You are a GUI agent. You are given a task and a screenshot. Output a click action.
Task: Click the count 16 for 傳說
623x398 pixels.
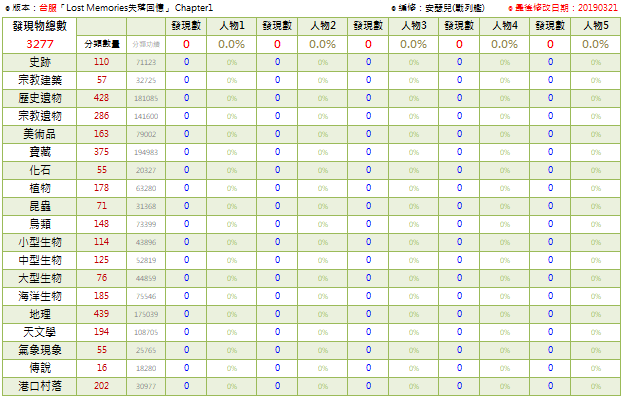pyautogui.click(x=102, y=367)
